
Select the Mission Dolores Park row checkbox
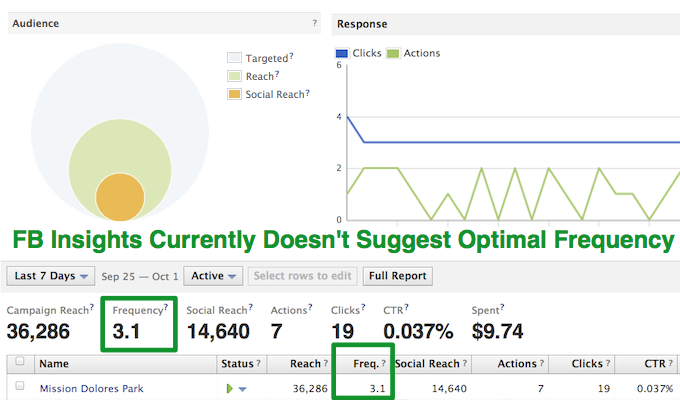tap(20, 387)
